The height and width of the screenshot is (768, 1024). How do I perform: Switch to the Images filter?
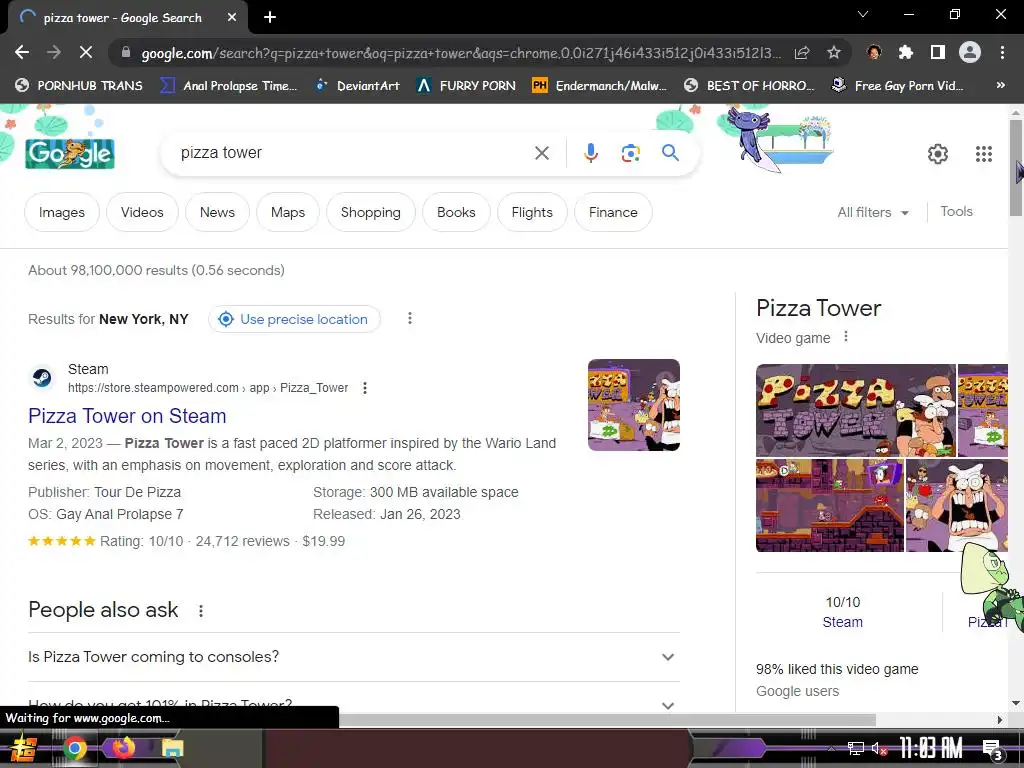click(x=62, y=212)
